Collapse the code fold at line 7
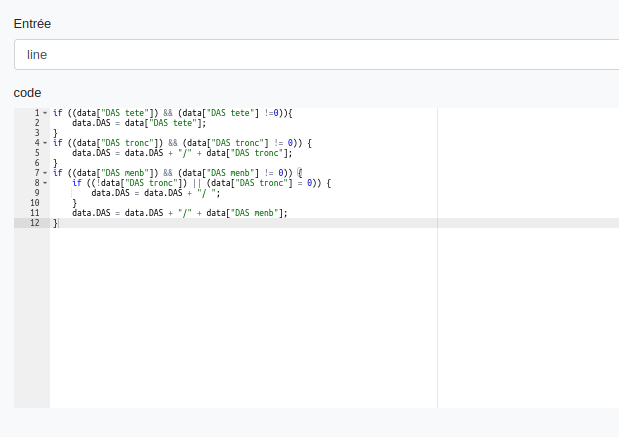Viewport: 619px width, 437px height. (x=45, y=173)
